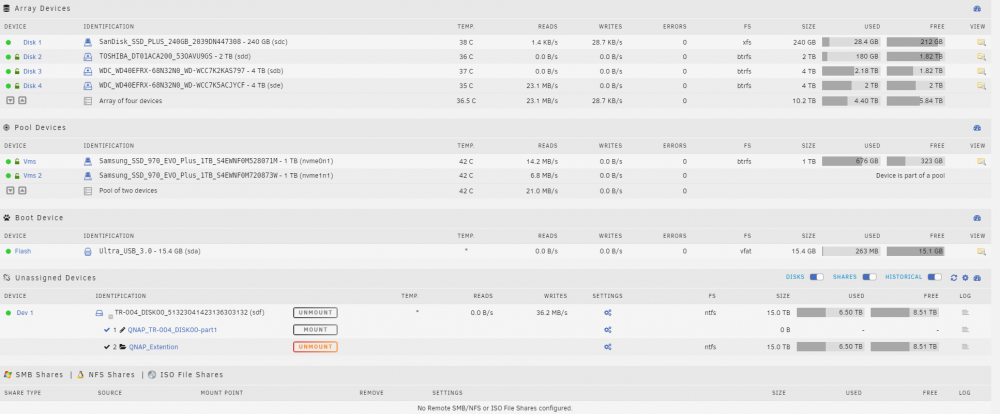The width and height of the screenshot is (1000, 414).
Task: Click Pool Devices down-arrow spin control
Action: tap(10, 190)
